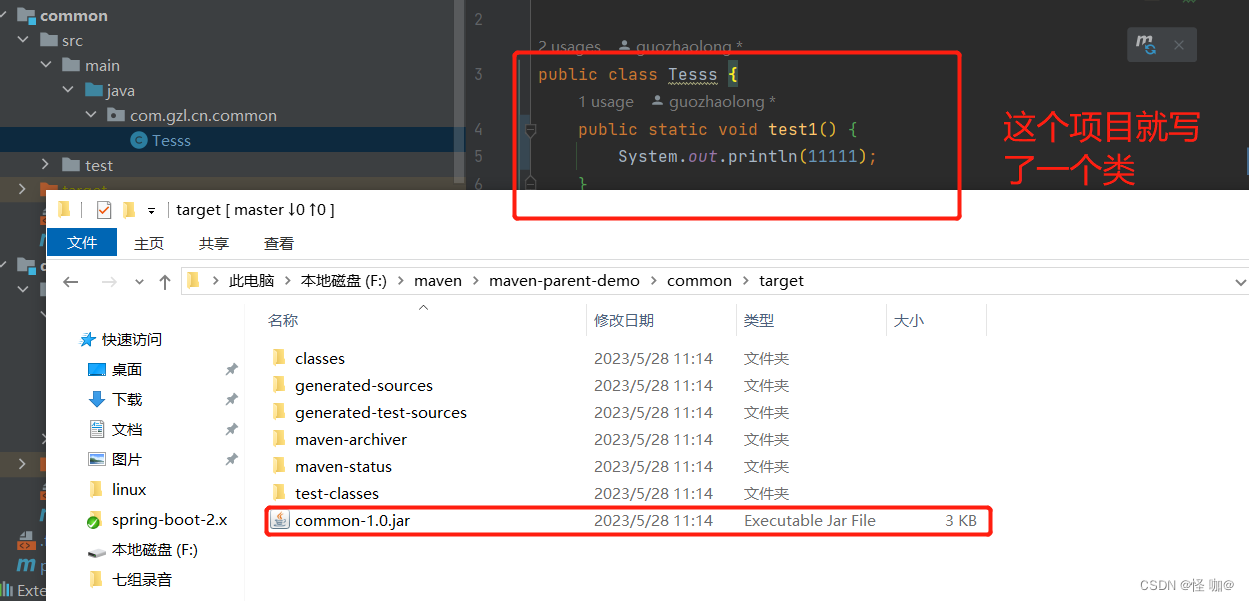Open 七组录音 folder in navigation pane
The width and height of the screenshot is (1249, 601).
tap(141, 579)
